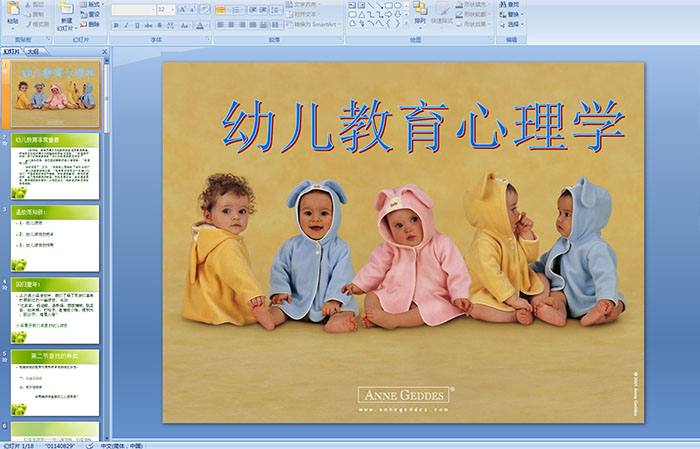
Task: Click the spell check status bar icon
Action: click(91, 445)
